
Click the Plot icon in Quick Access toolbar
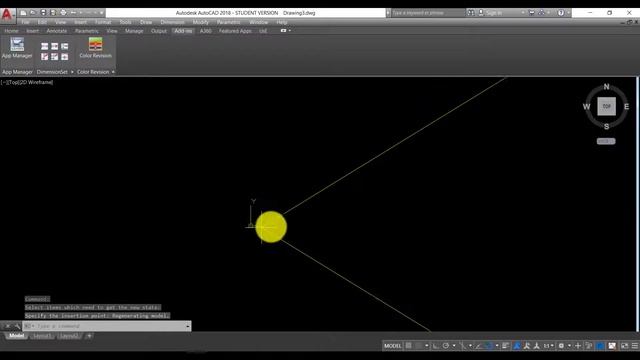click(63, 13)
